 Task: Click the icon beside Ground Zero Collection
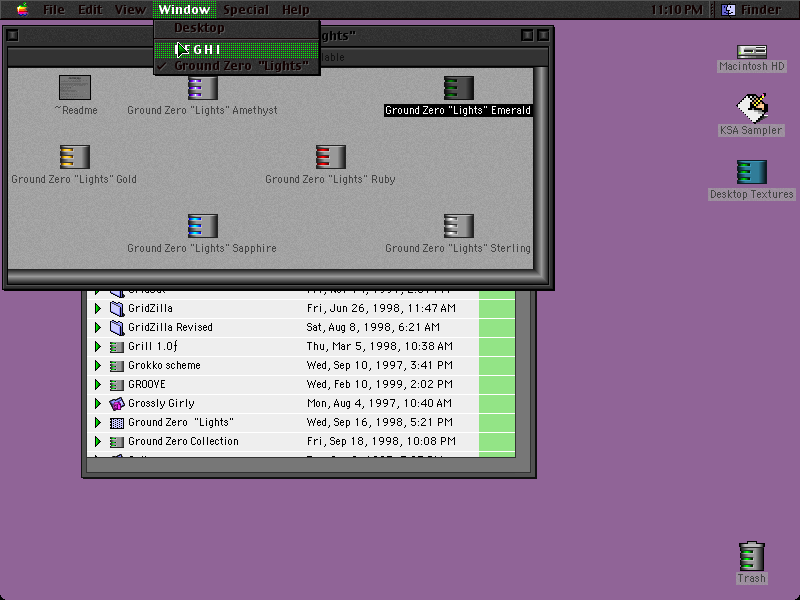(x=117, y=442)
